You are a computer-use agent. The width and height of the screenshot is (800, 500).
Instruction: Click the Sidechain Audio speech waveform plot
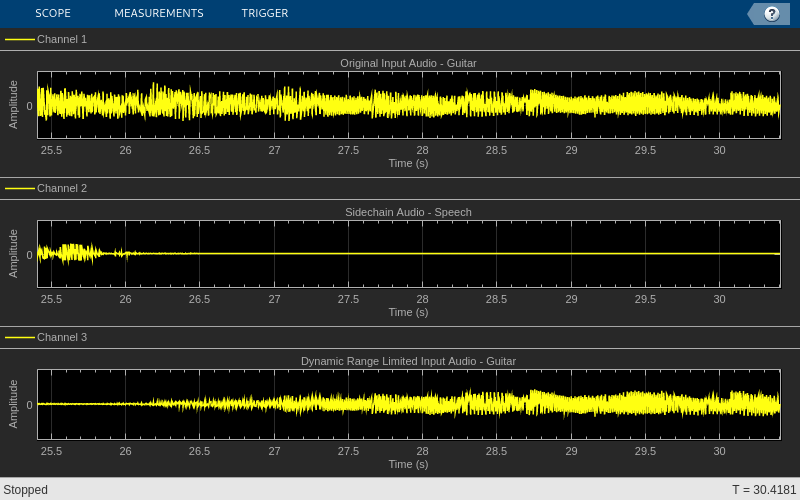pos(409,254)
